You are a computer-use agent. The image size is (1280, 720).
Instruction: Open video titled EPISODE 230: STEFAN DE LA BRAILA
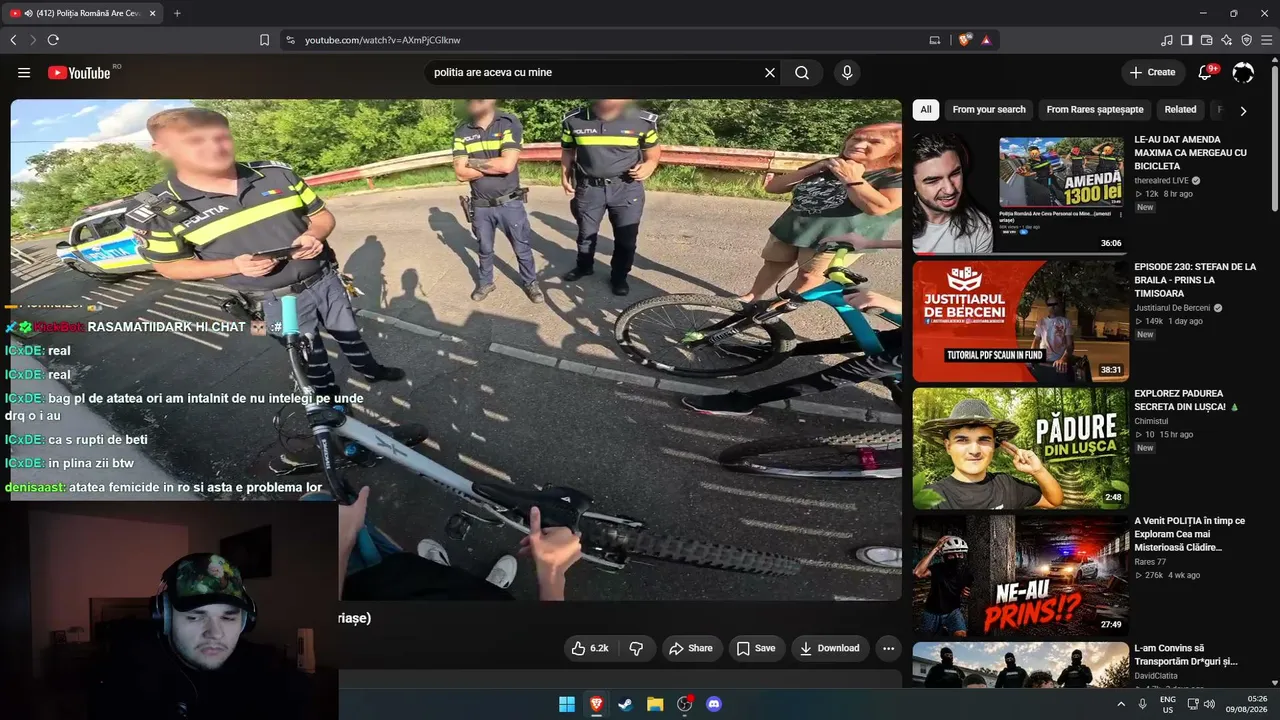pyautogui.click(x=1195, y=280)
